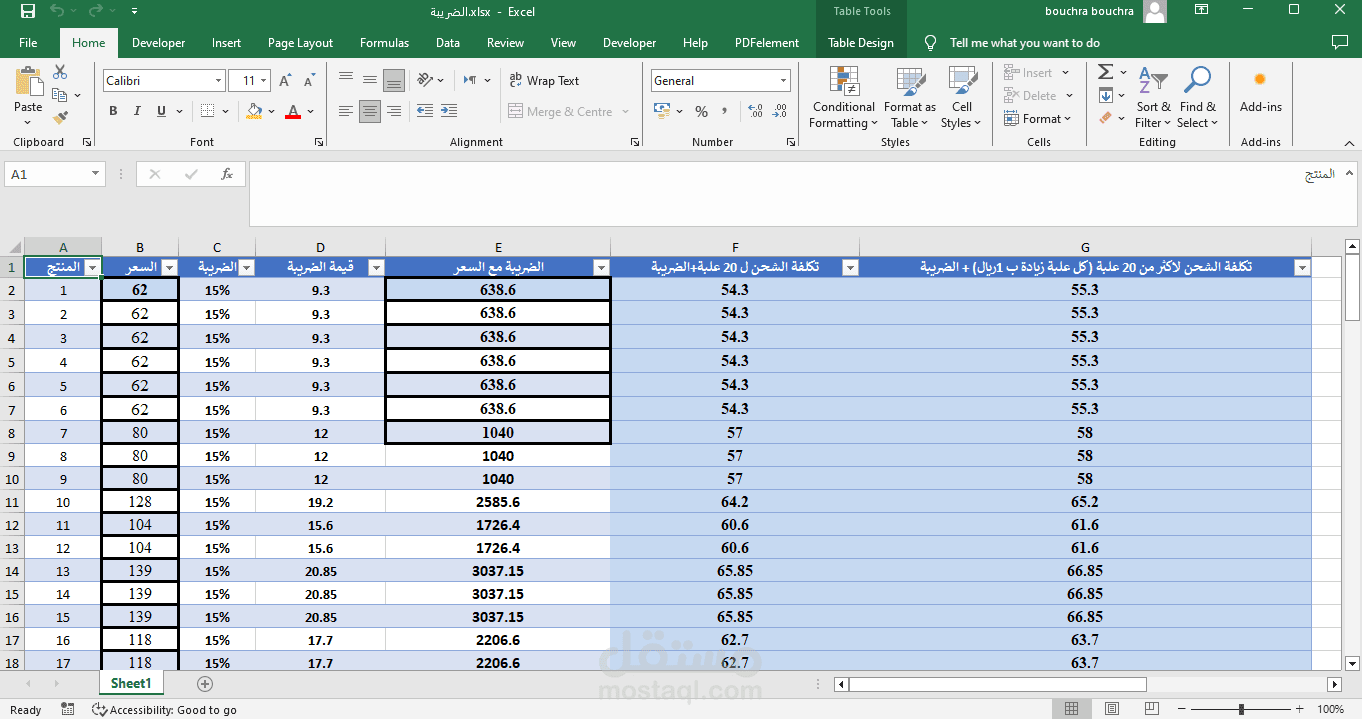Image resolution: width=1362 pixels, height=719 pixels.
Task: Open the File tab
Action: pos(28,43)
